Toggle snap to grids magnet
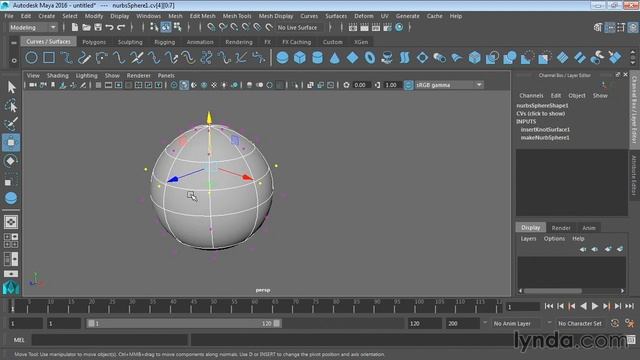640x360 pixels. click(211, 27)
